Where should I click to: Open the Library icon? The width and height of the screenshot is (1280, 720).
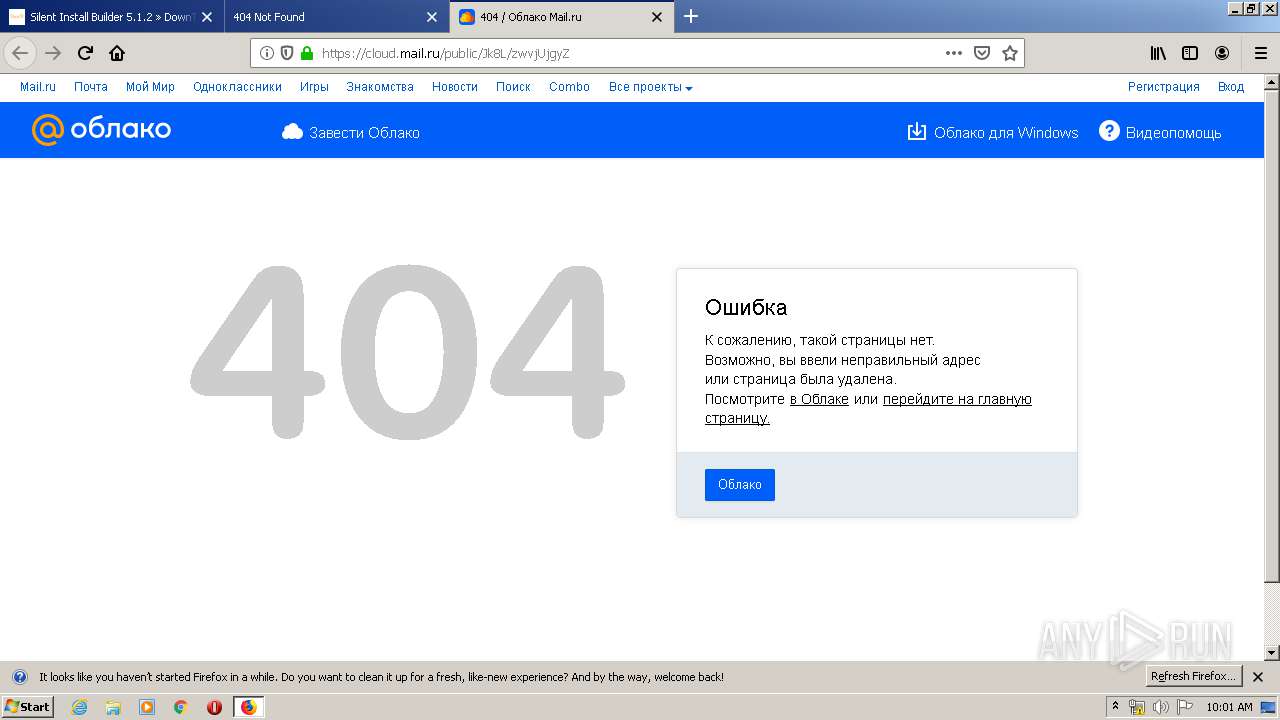(1158, 53)
